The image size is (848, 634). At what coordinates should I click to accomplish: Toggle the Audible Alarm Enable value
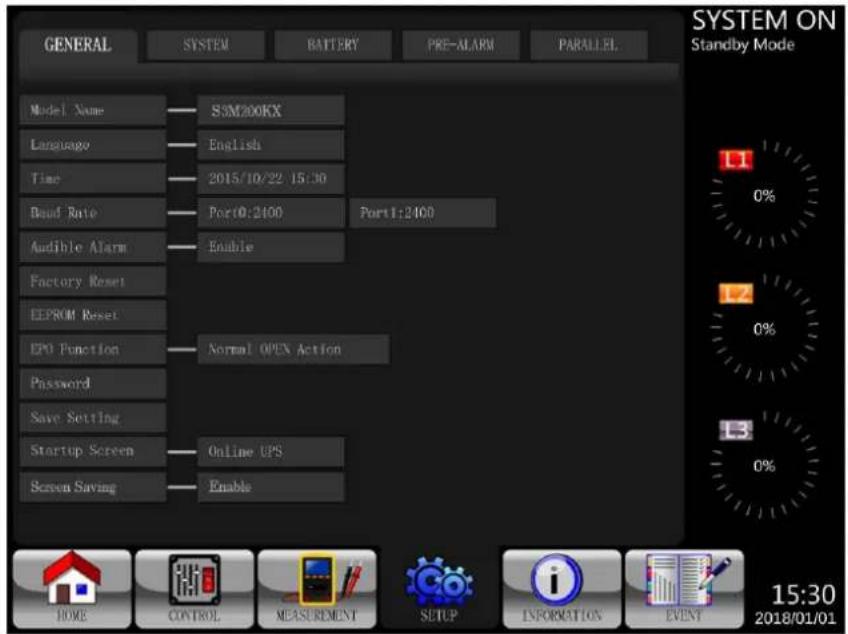tap(271, 247)
